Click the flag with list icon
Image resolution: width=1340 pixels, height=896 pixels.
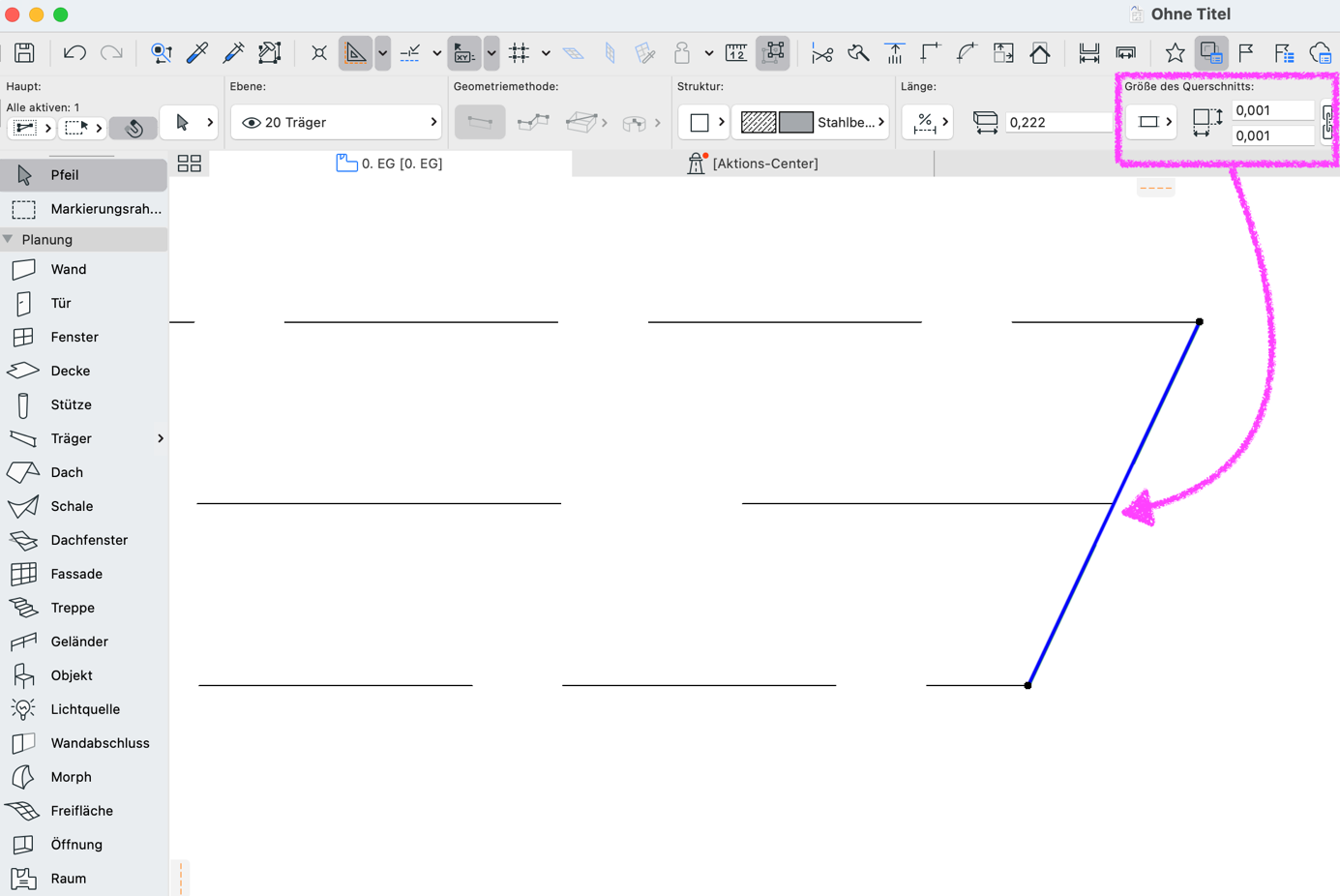1284,53
